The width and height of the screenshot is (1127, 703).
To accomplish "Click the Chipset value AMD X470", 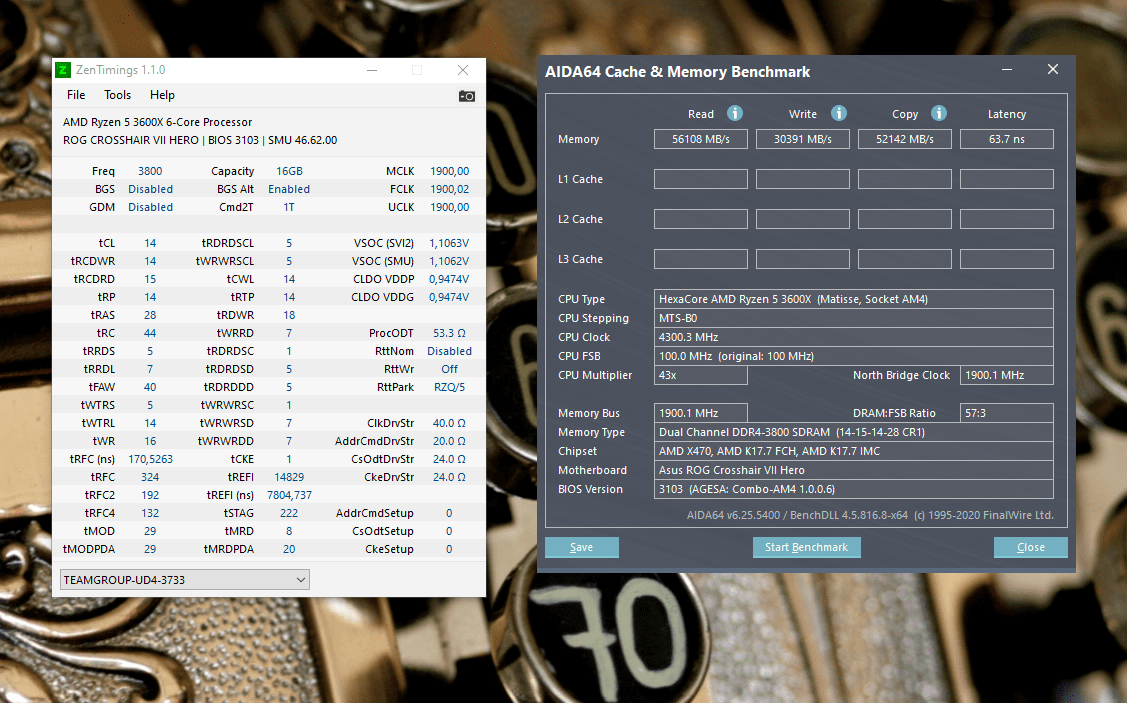I will pos(854,451).
